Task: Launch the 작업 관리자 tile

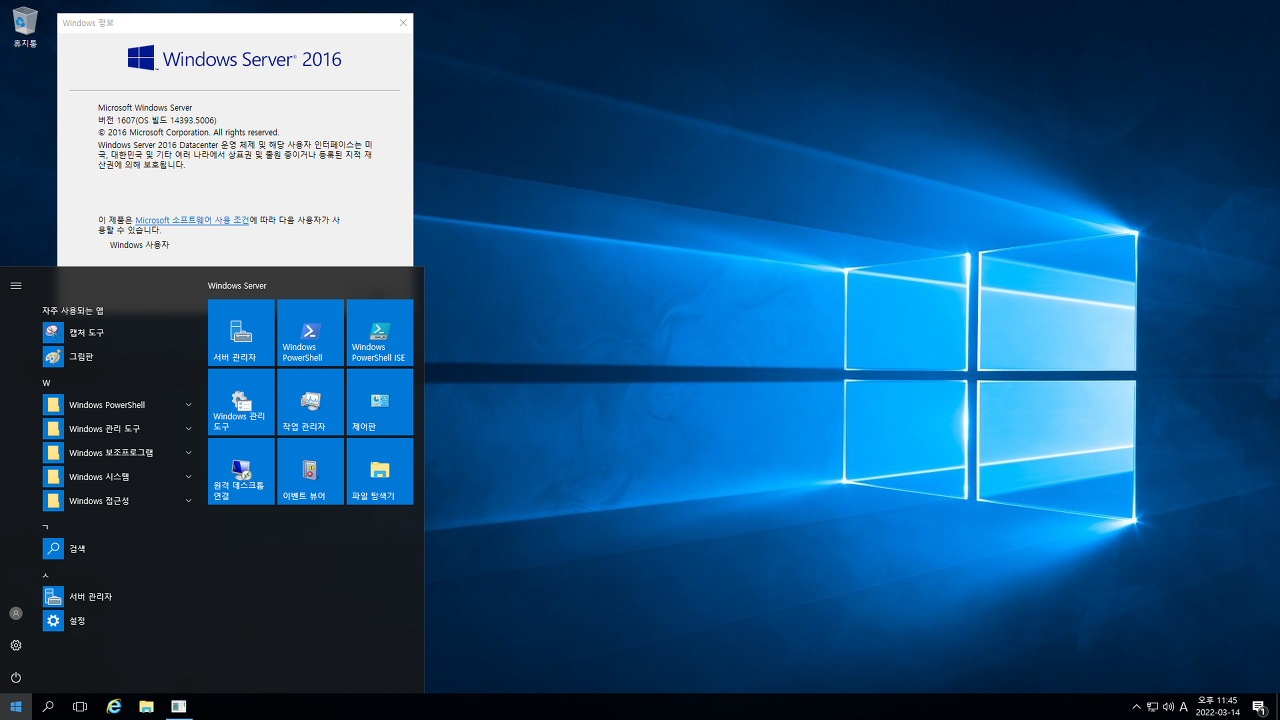Action: tap(310, 402)
